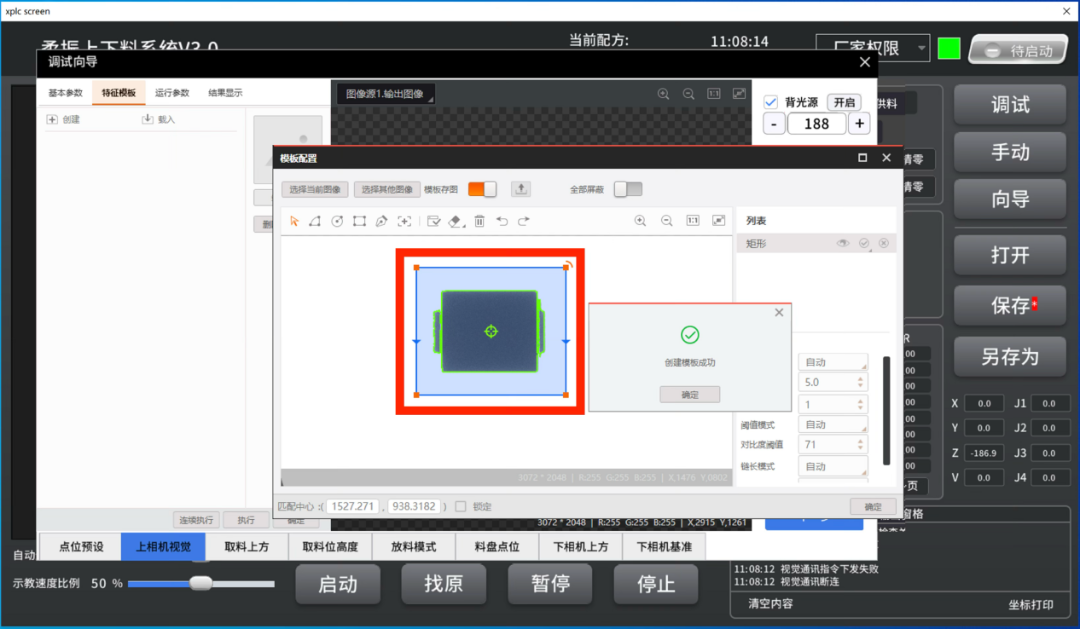Click the add-center crosshair bracket tool

(404, 221)
